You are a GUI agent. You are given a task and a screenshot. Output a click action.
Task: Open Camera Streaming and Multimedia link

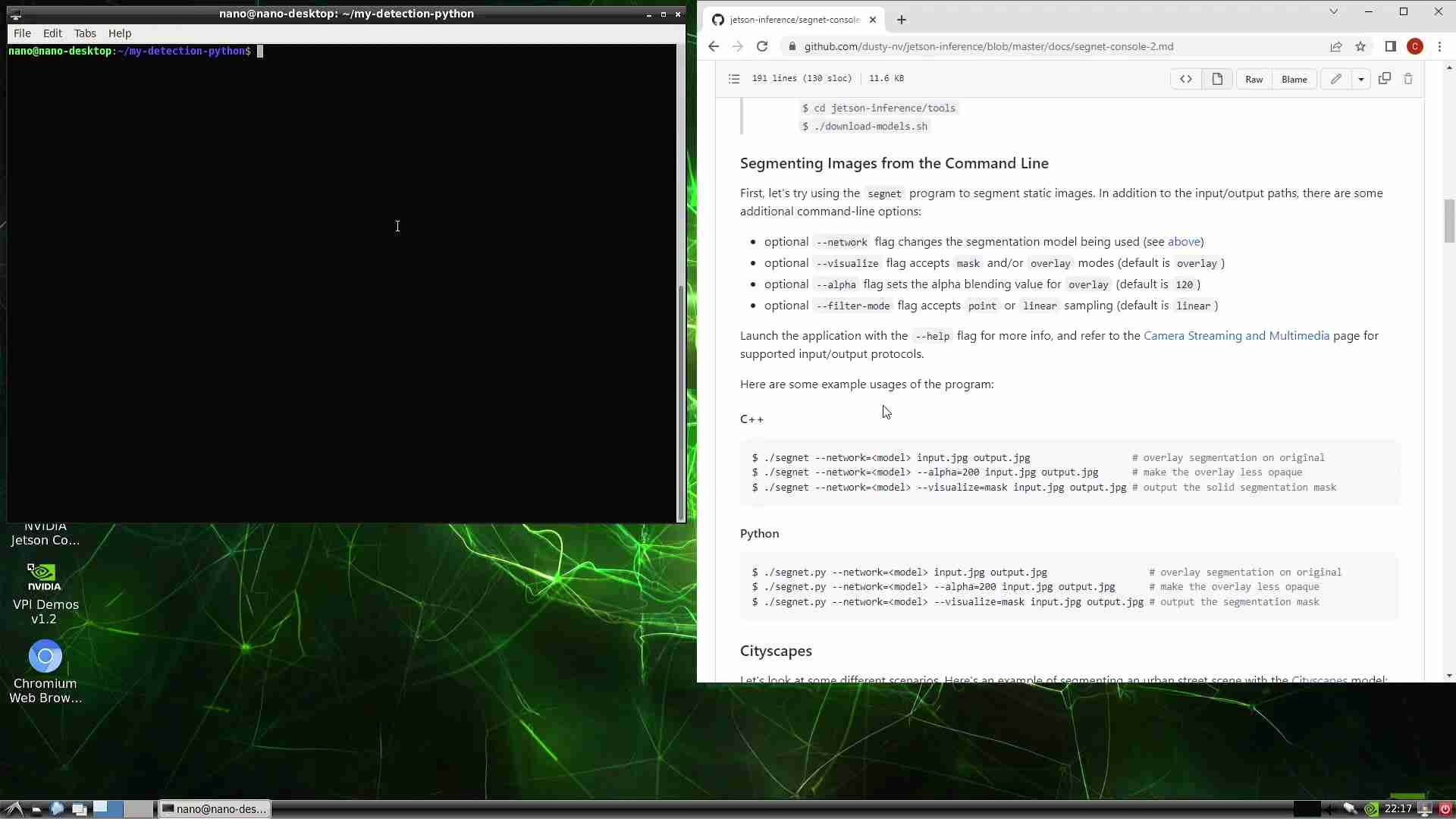[x=1236, y=335]
